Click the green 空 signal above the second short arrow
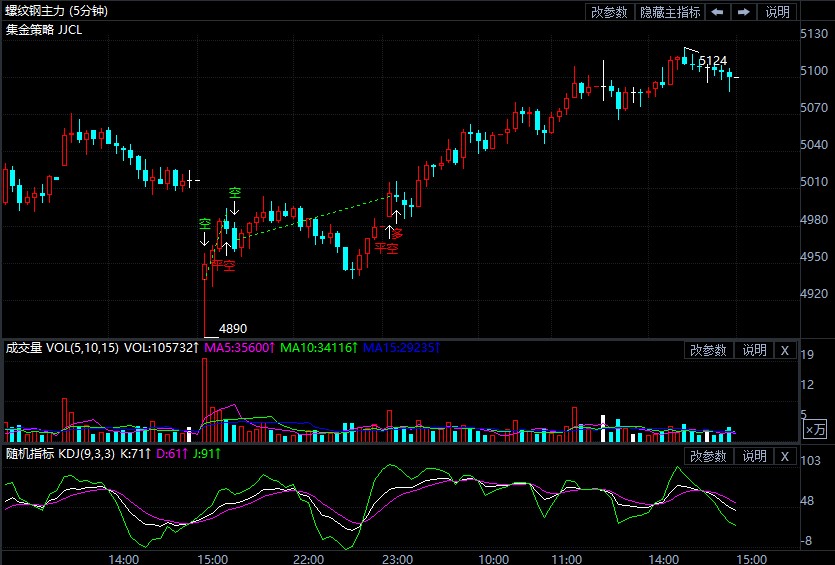Screen dimensions: 835x565 coord(235,193)
